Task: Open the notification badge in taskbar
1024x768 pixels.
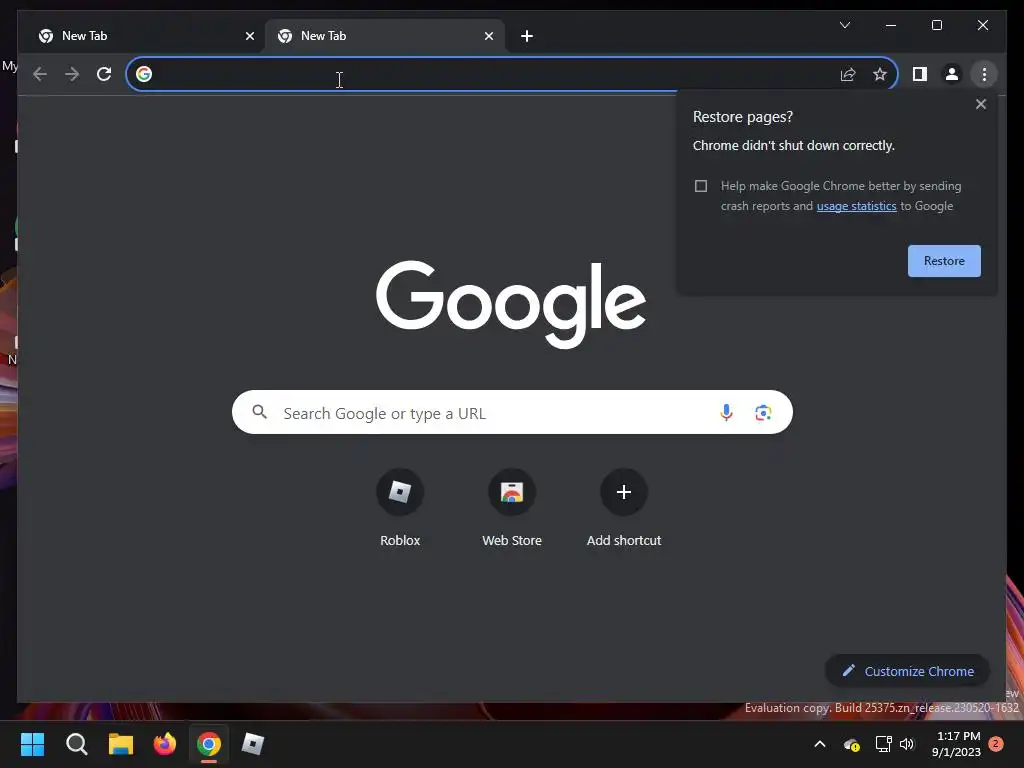Action: coord(995,744)
